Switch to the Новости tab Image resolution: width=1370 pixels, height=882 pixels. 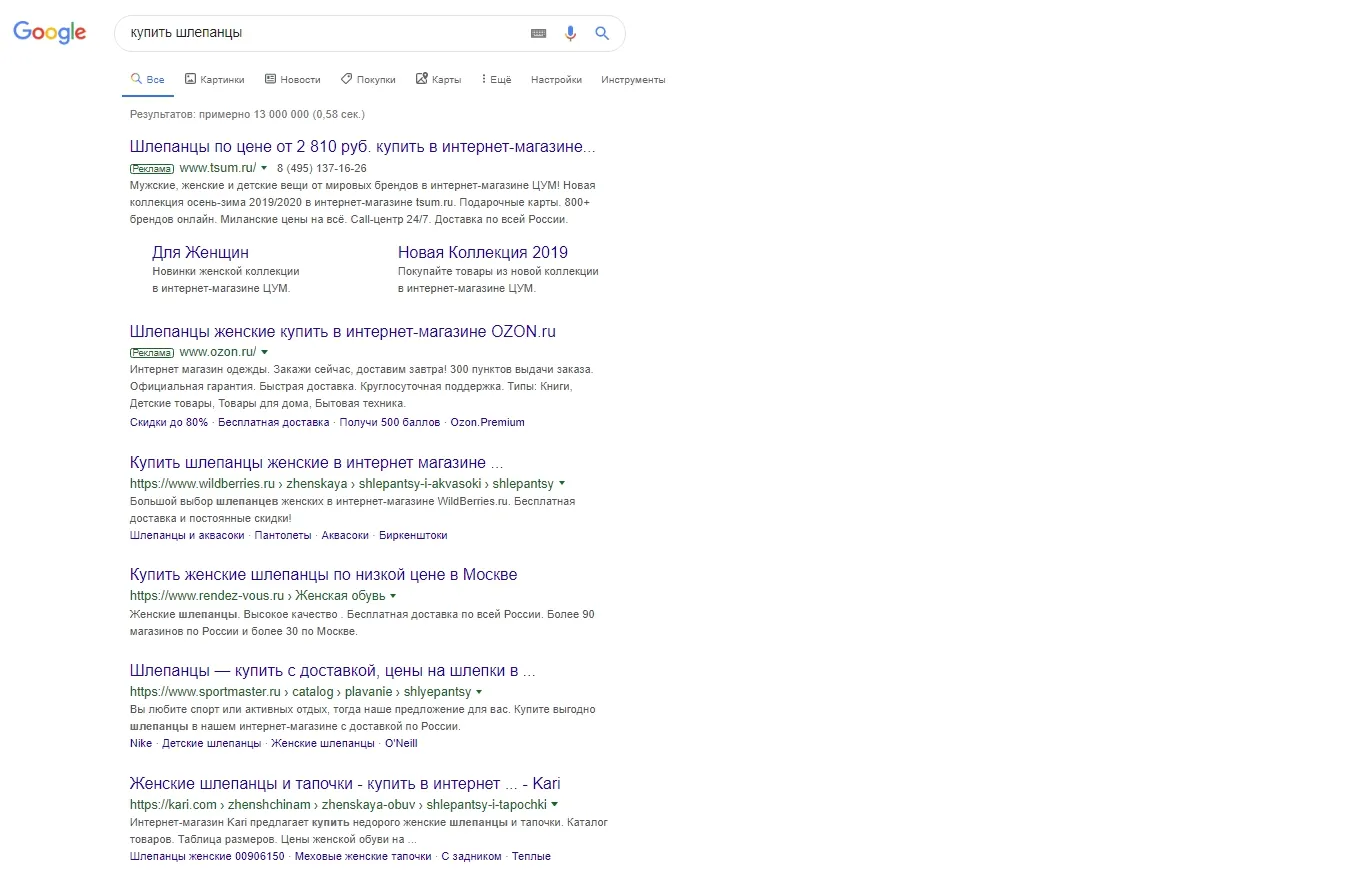click(x=292, y=79)
